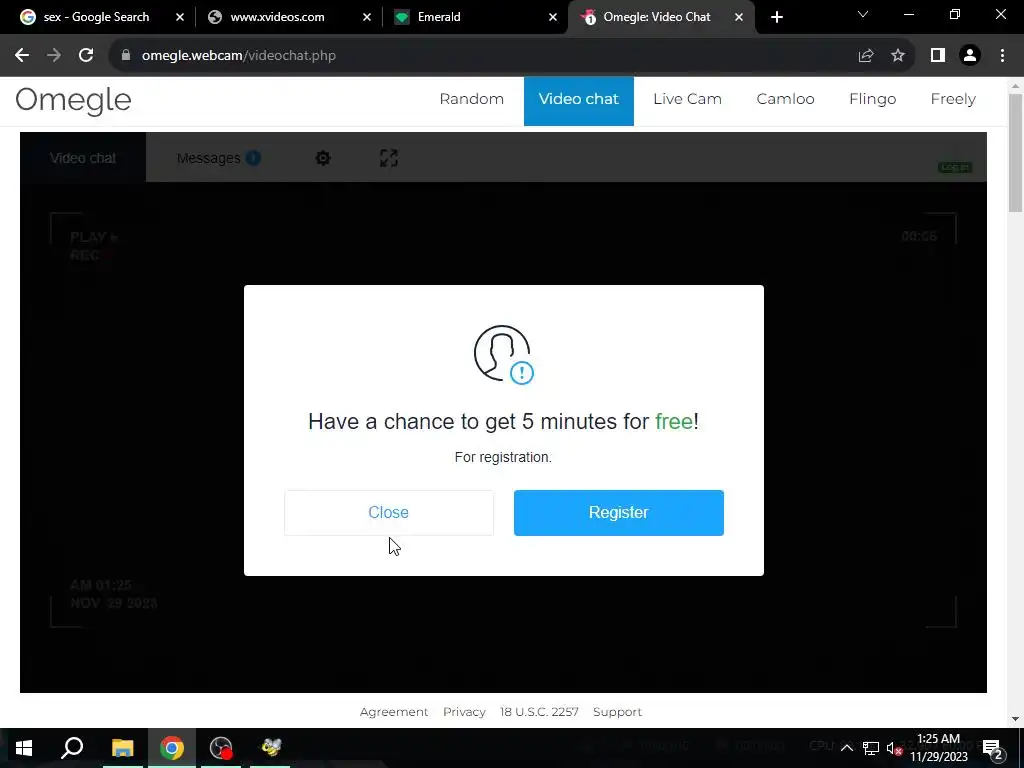Go to Camloo nav item

click(x=785, y=99)
